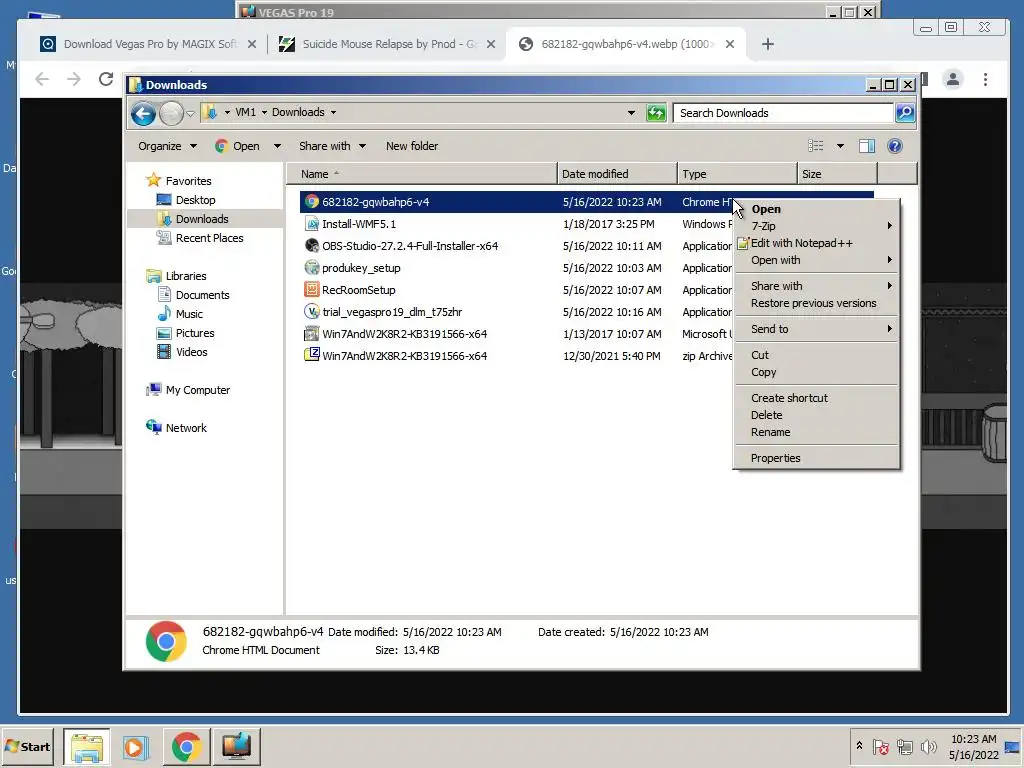Select Desktop in Favorites

(x=195, y=200)
